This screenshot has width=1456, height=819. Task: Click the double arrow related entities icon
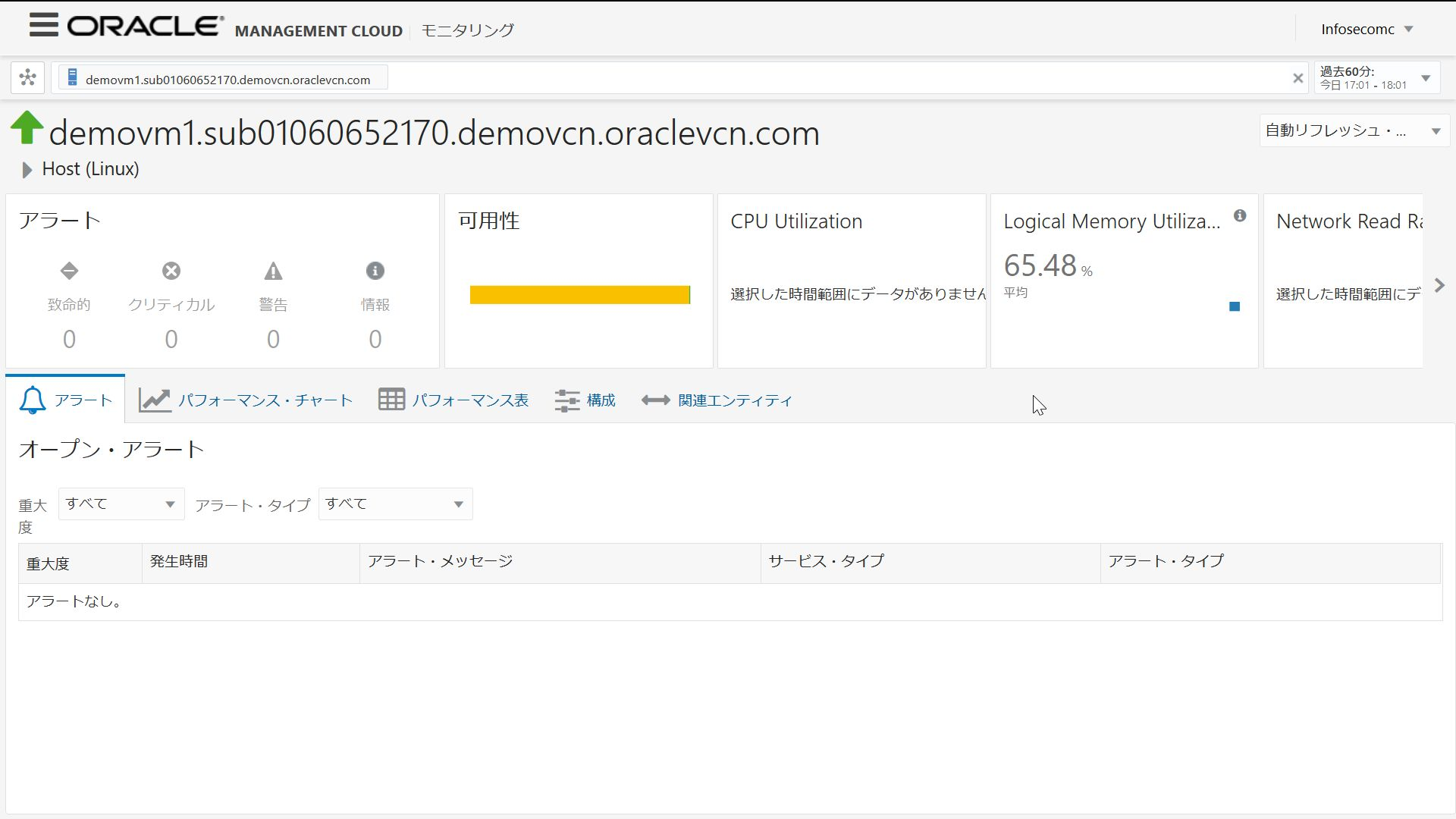coord(656,400)
